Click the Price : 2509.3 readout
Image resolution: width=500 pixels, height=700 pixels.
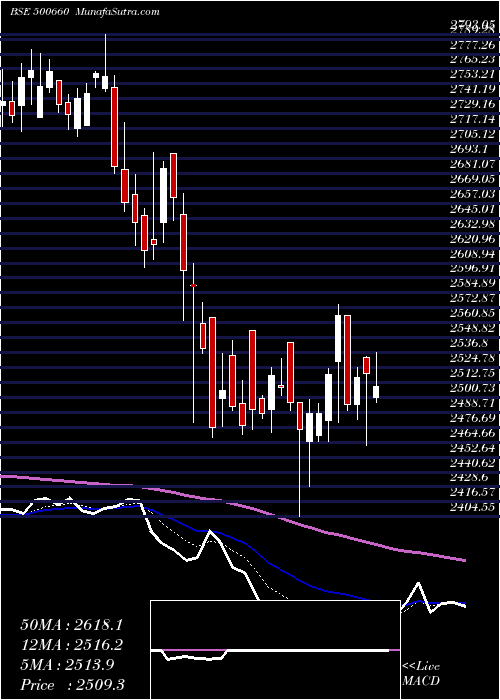point(73,685)
